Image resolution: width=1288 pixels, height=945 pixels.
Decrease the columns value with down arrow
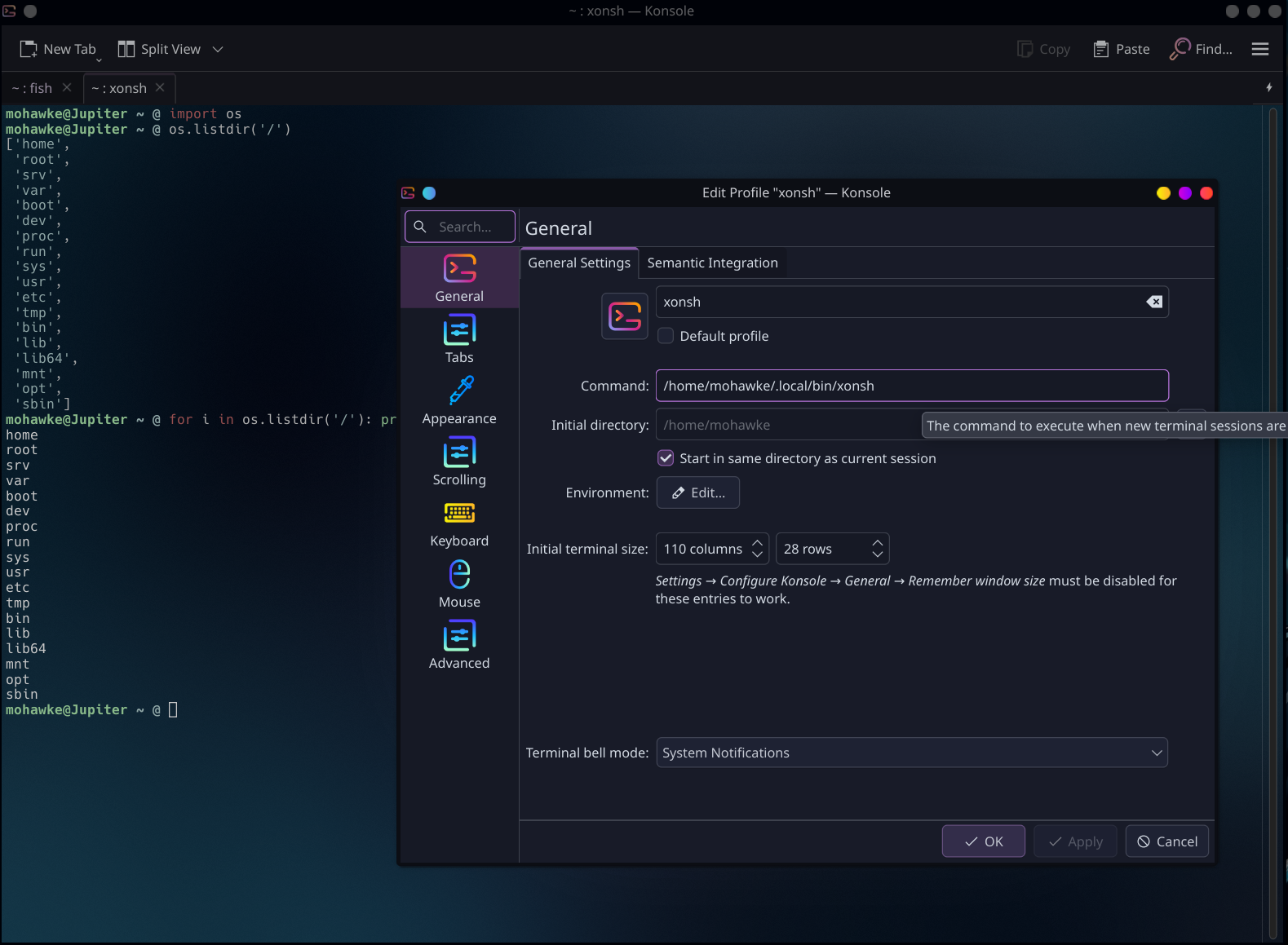757,555
